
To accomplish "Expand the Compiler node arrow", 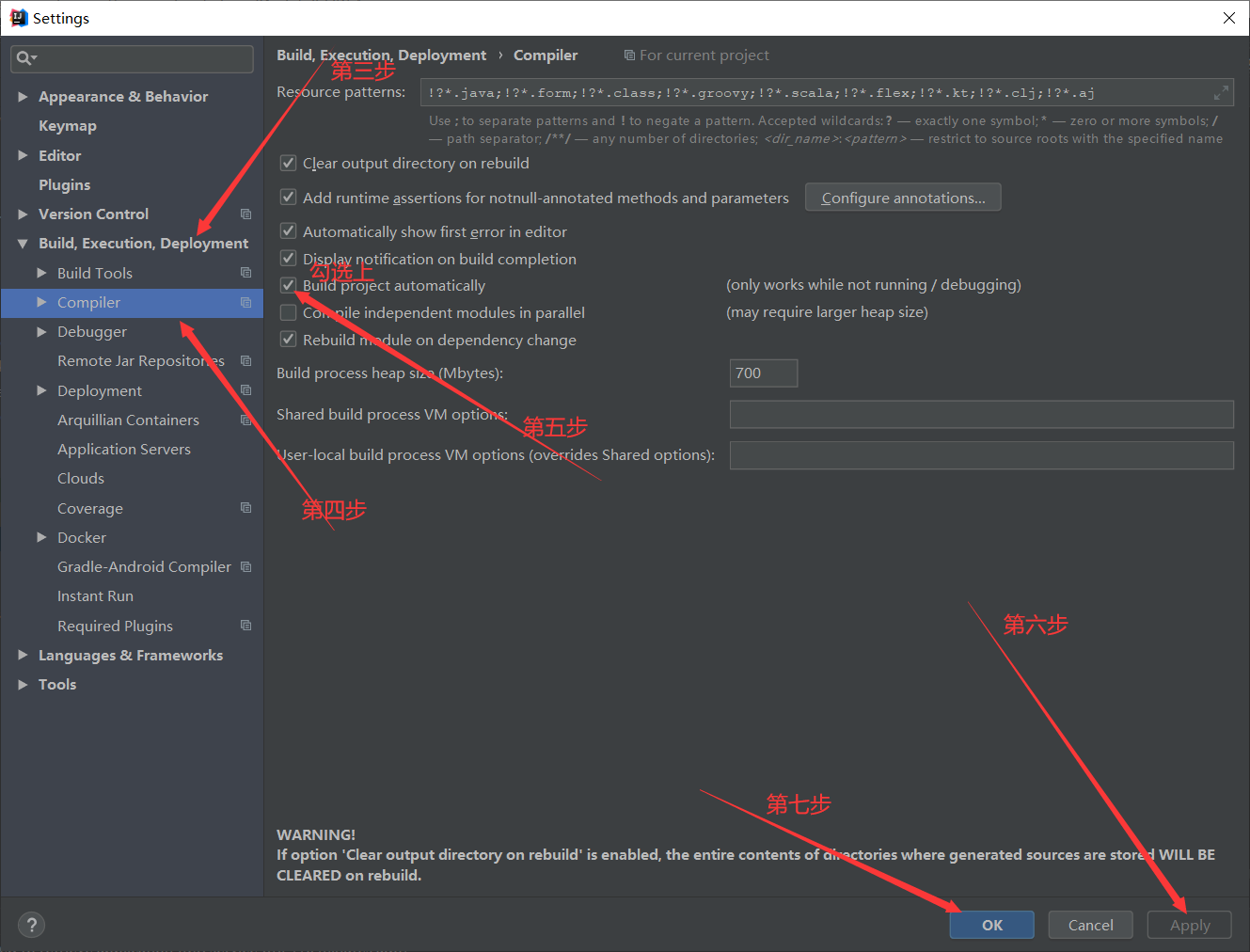I will pos(41,302).
